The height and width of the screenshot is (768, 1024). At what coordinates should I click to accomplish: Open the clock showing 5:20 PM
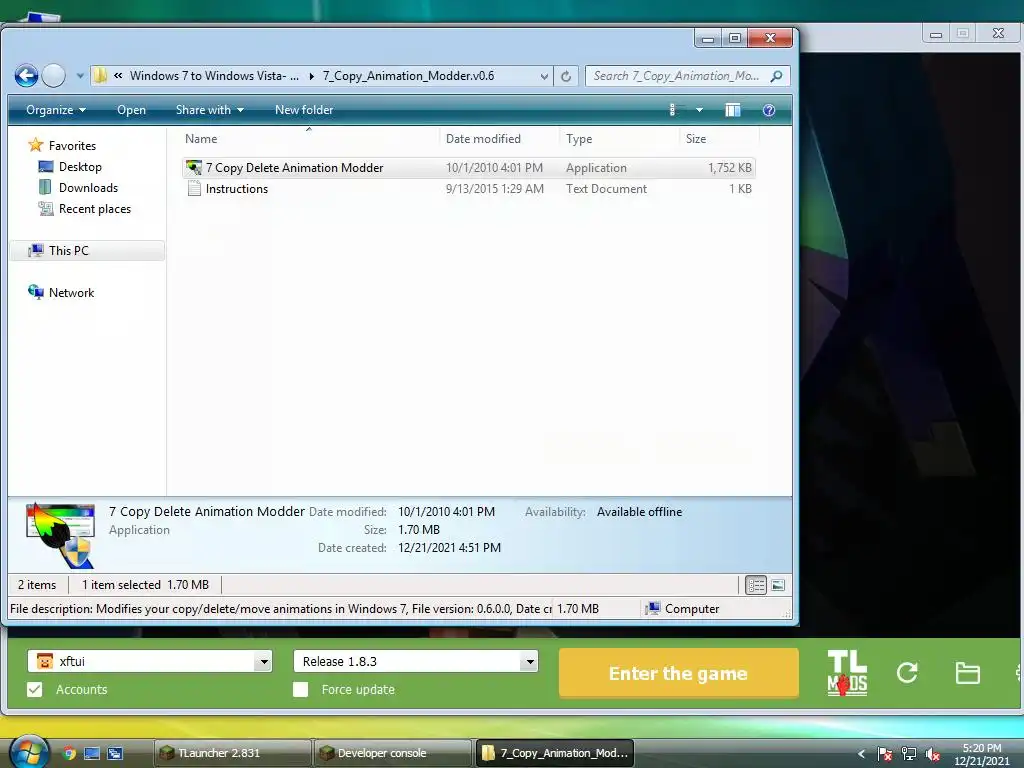(981, 754)
